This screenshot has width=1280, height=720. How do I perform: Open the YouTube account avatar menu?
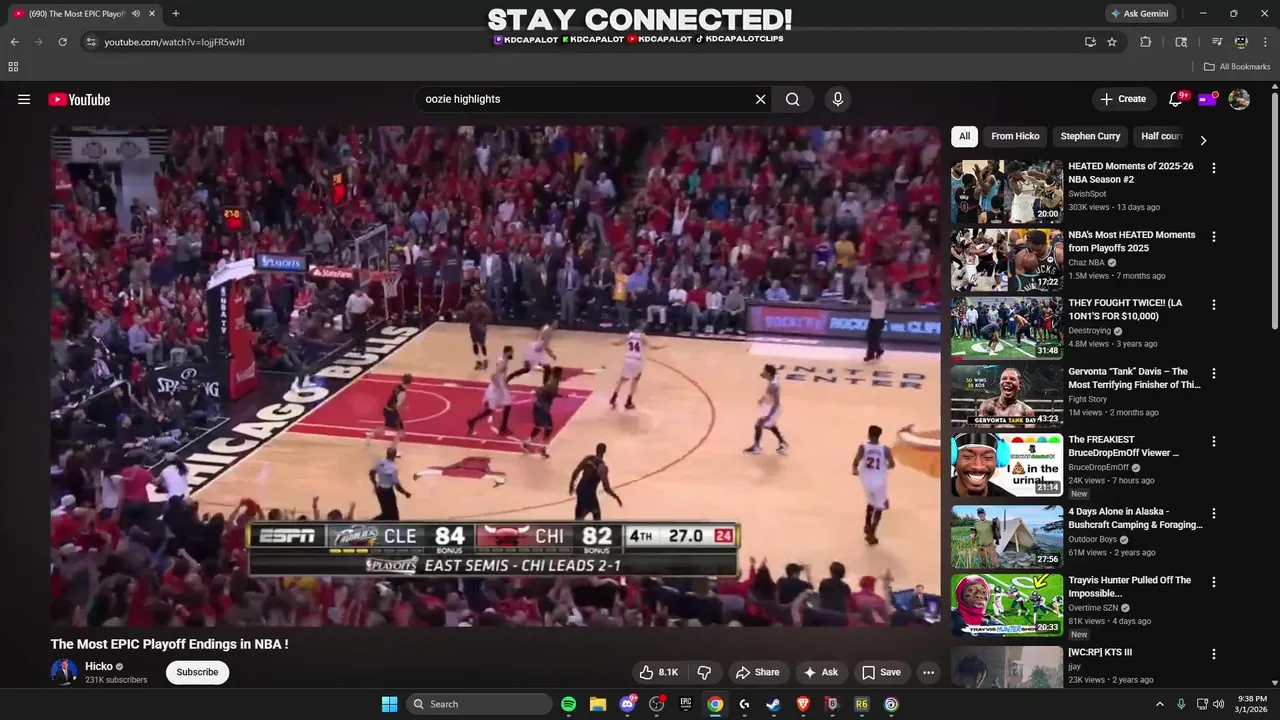point(1239,99)
